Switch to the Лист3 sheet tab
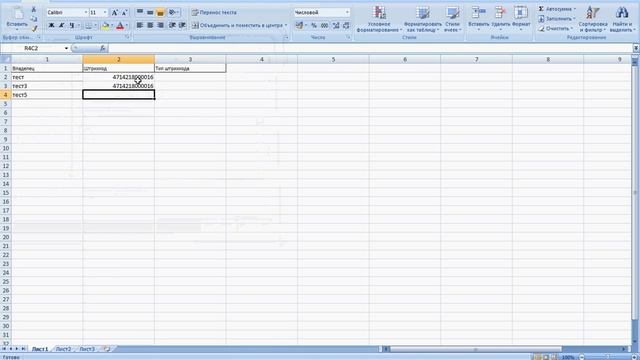640x360 pixels. 87,349
